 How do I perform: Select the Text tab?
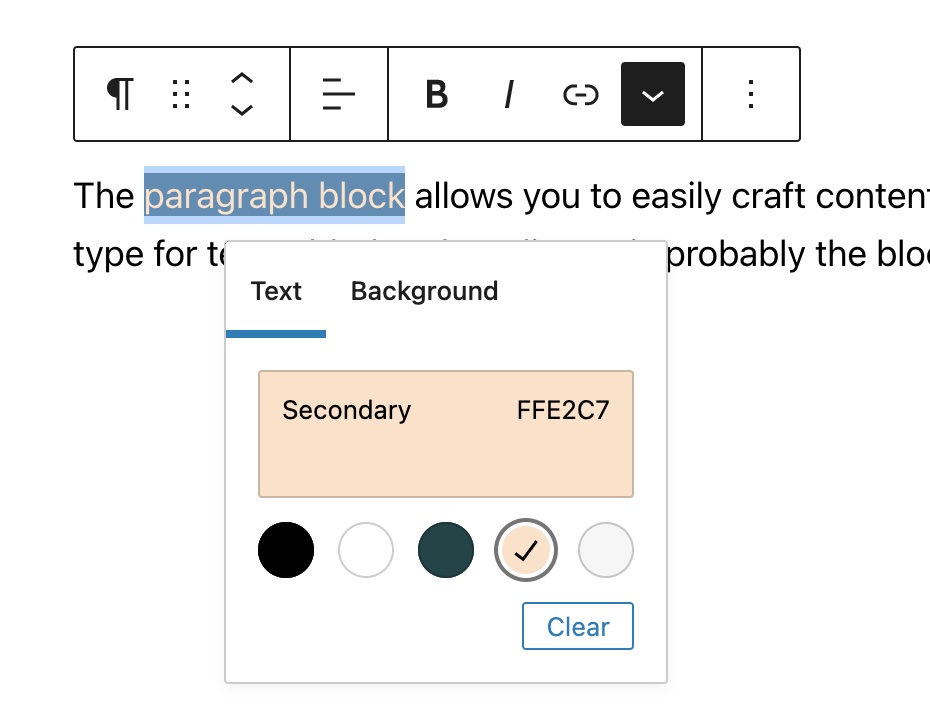(276, 291)
